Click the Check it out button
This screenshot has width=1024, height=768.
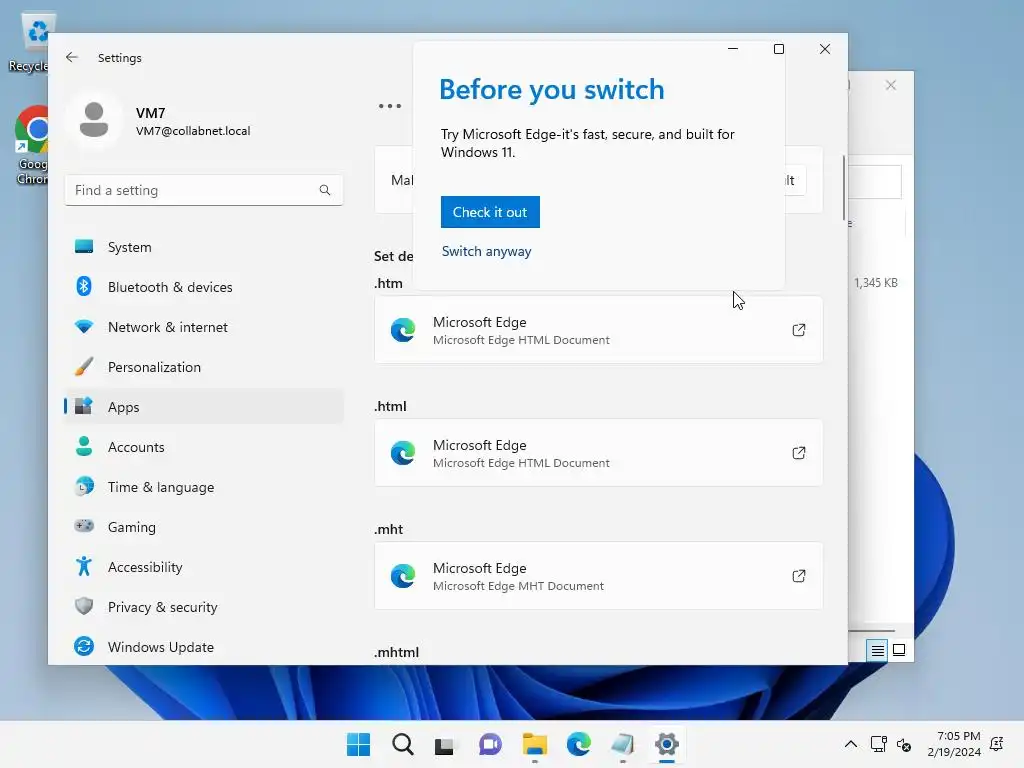pyautogui.click(x=490, y=212)
